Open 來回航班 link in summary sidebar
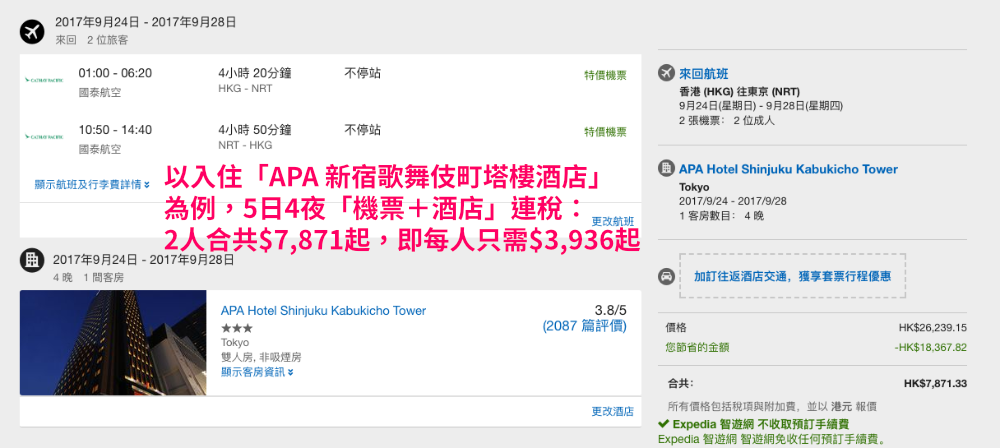1000x448 pixels. (704, 74)
